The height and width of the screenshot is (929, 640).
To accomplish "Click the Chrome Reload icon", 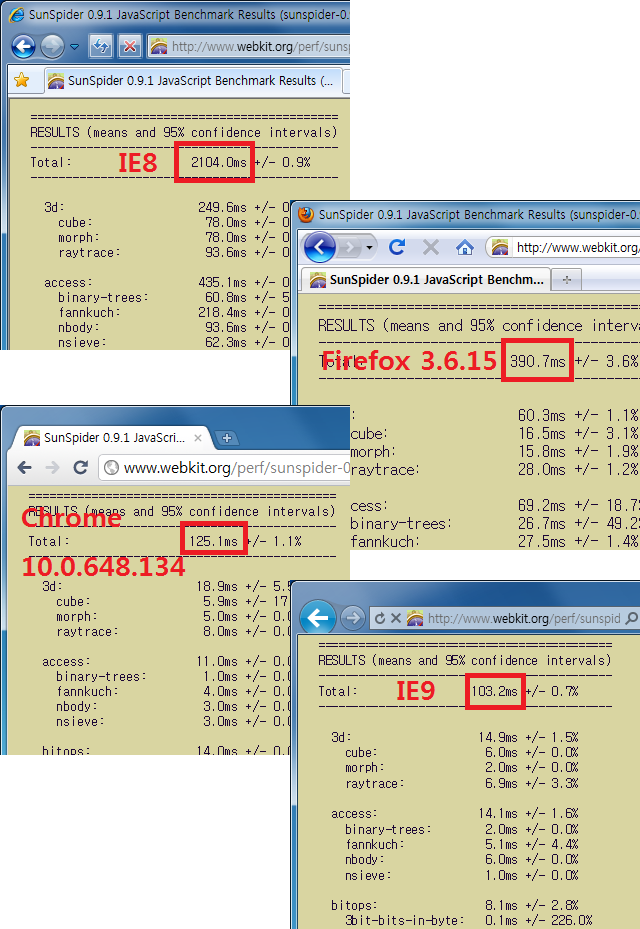I will 81,467.
